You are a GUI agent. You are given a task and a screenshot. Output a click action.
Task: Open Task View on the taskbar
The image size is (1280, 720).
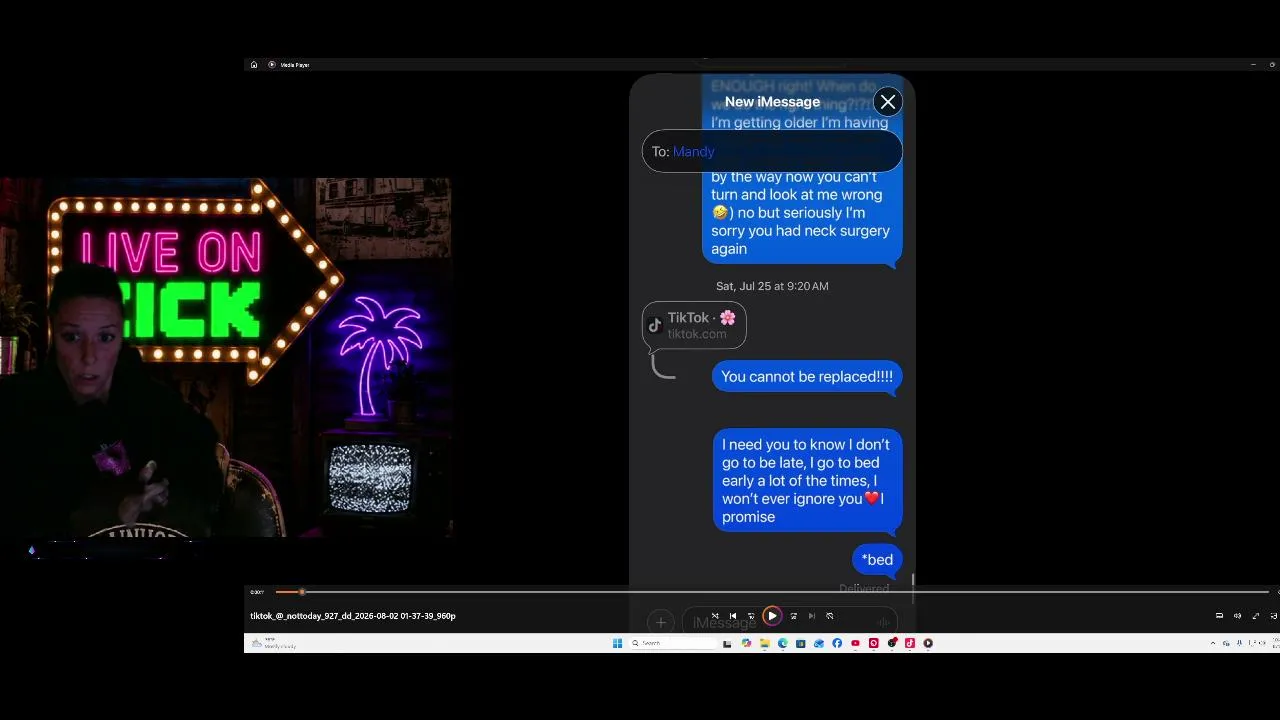727,643
